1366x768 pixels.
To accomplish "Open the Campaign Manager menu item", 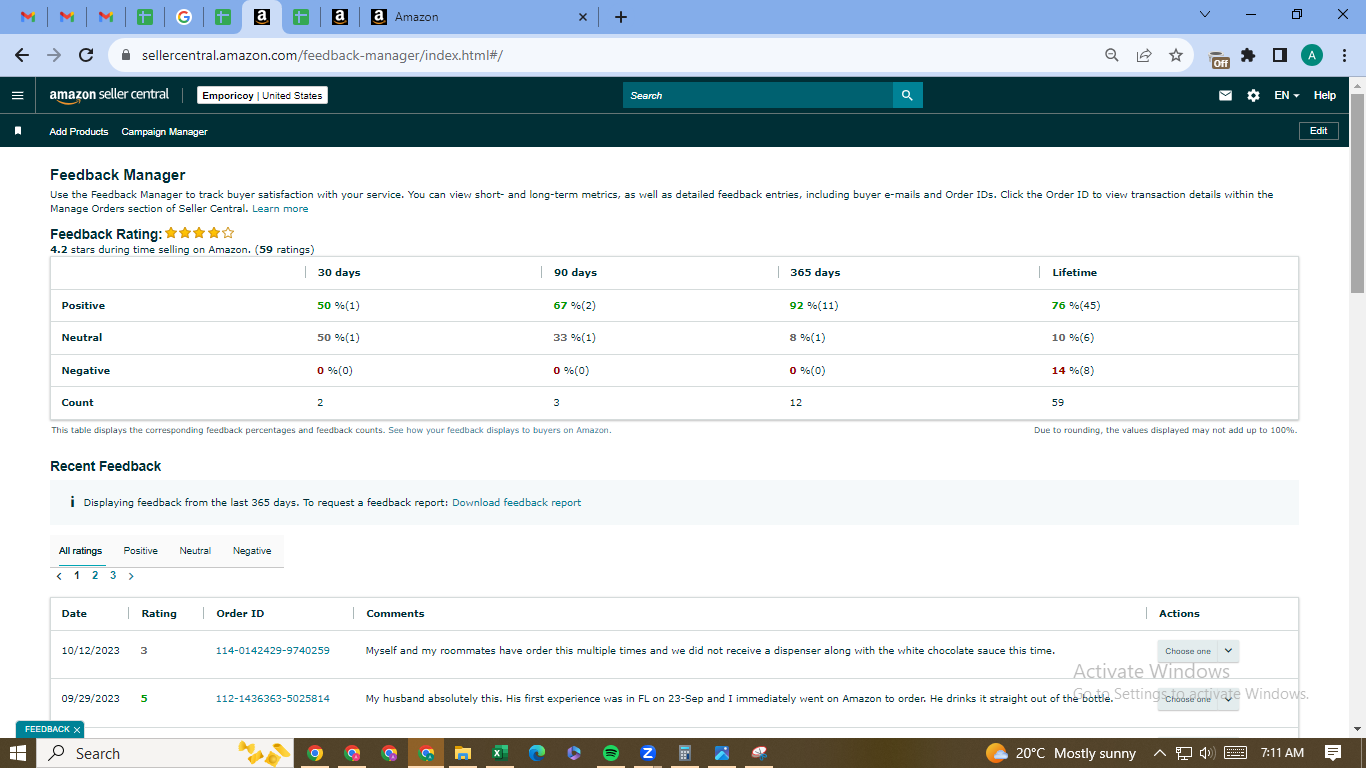I will 164,131.
